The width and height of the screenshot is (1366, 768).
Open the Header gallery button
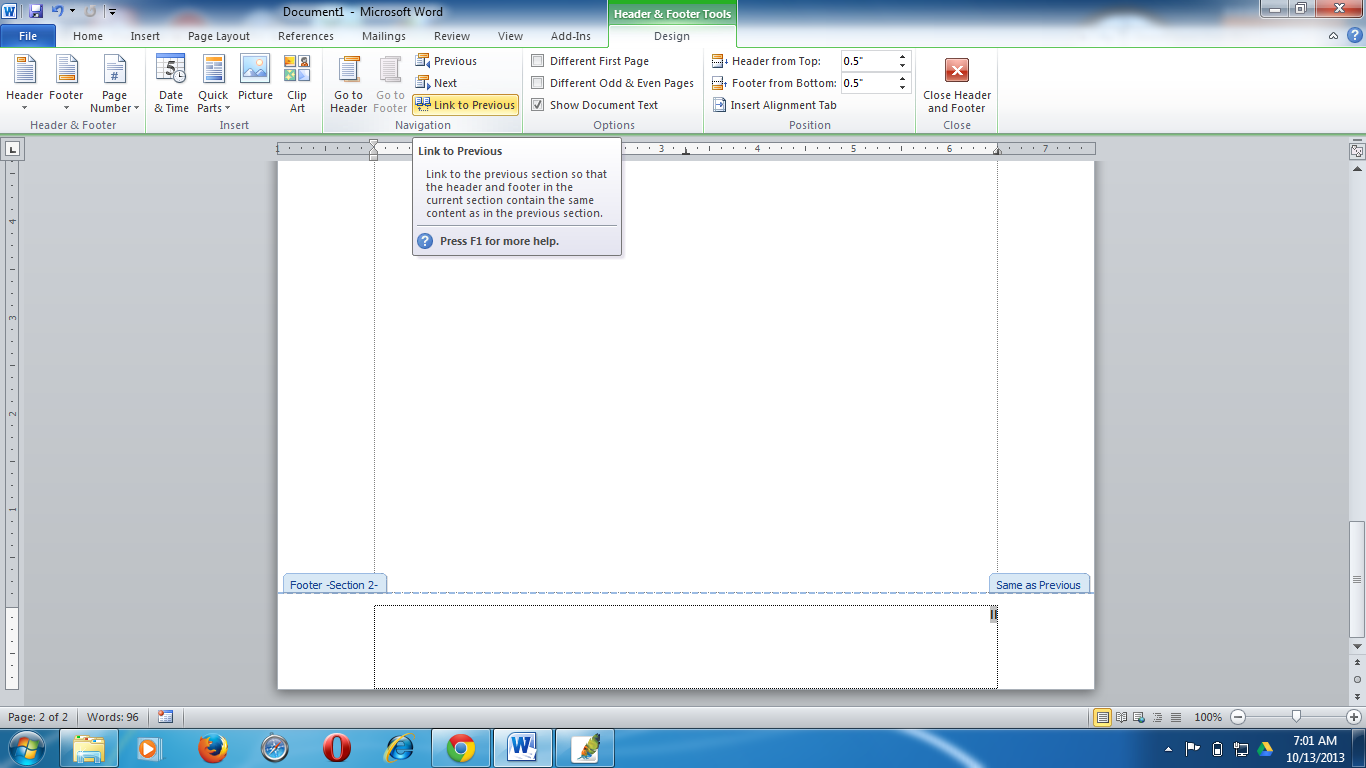(x=24, y=84)
